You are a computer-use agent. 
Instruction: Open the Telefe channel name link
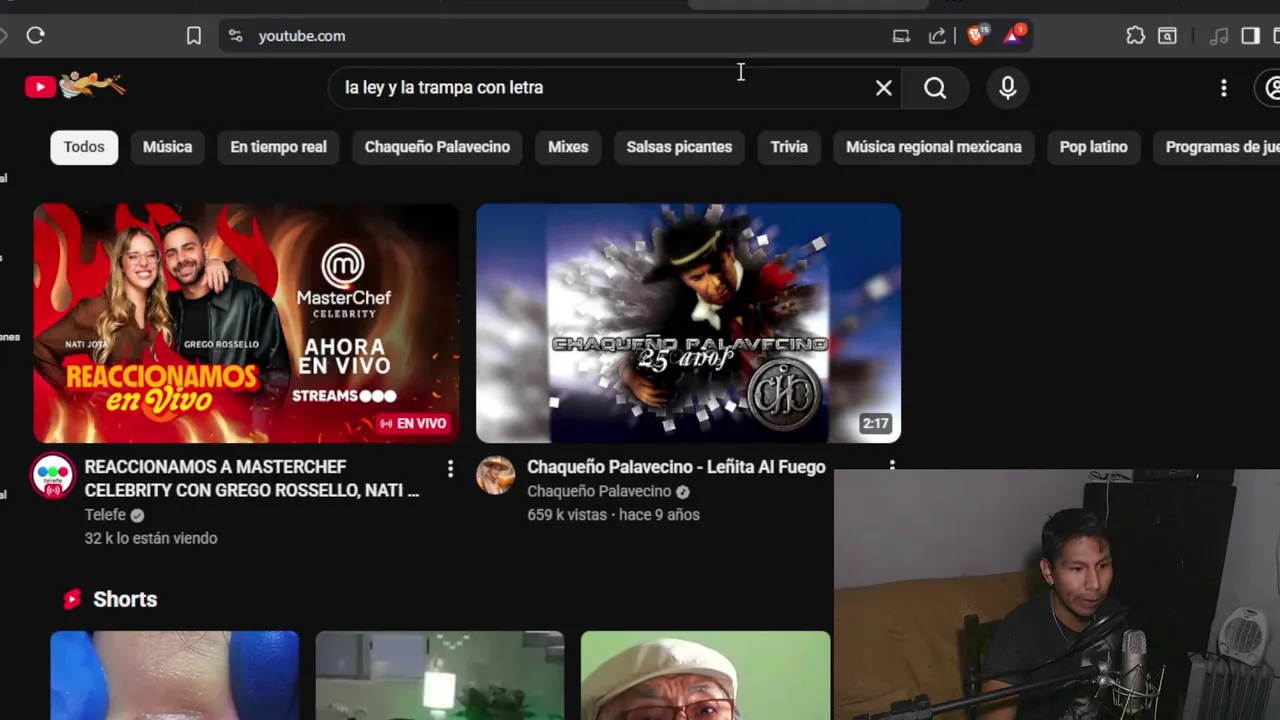click(105, 515)
